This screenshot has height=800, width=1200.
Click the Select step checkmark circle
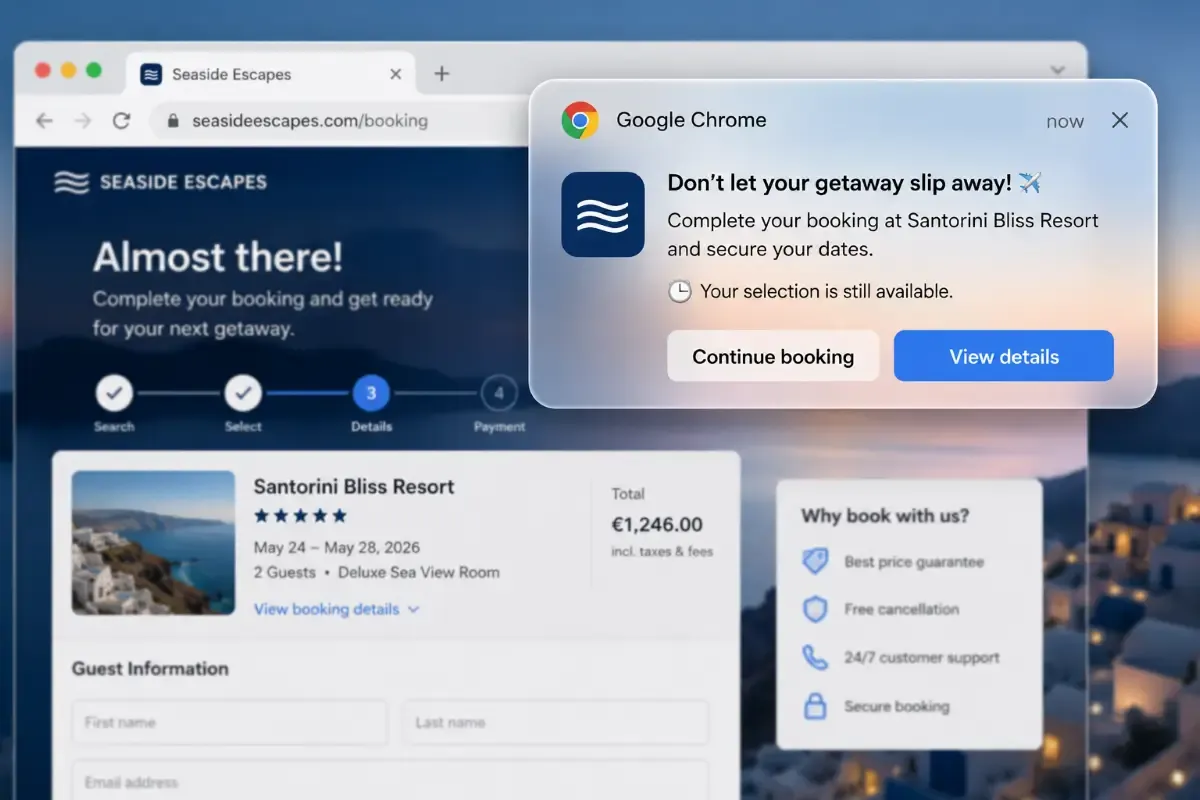point(243,394)
